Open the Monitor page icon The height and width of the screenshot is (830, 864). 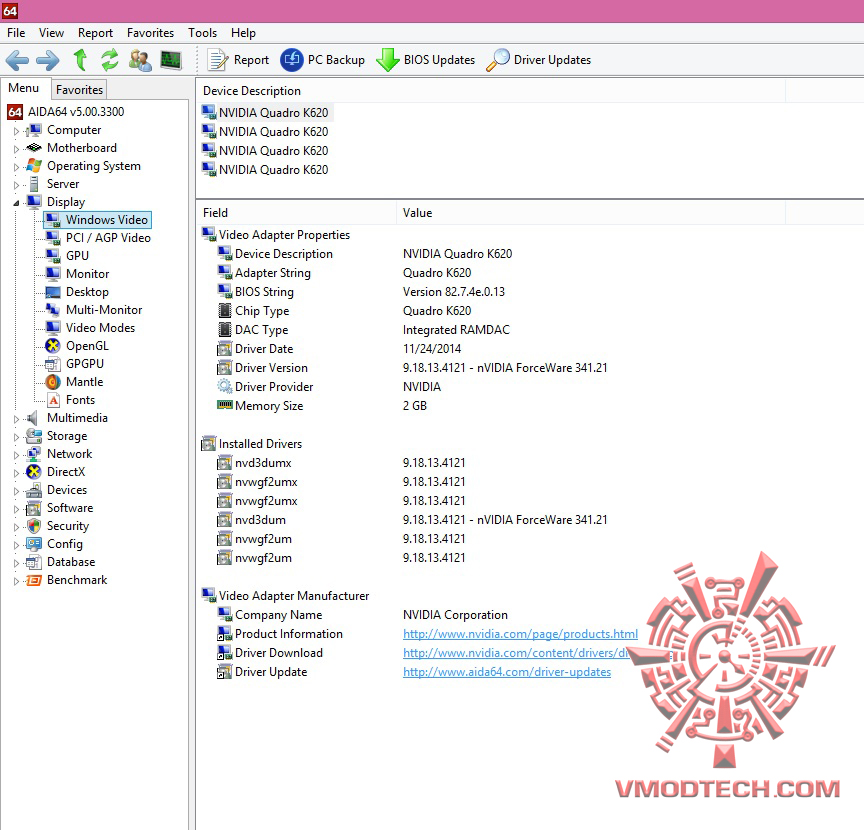(x=53, y=274)
